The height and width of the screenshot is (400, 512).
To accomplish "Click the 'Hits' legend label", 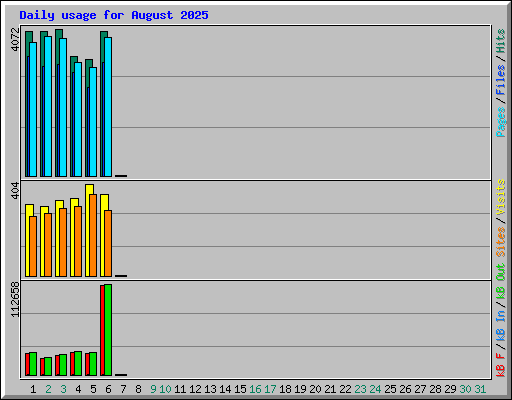I will (x=500, y=41).
